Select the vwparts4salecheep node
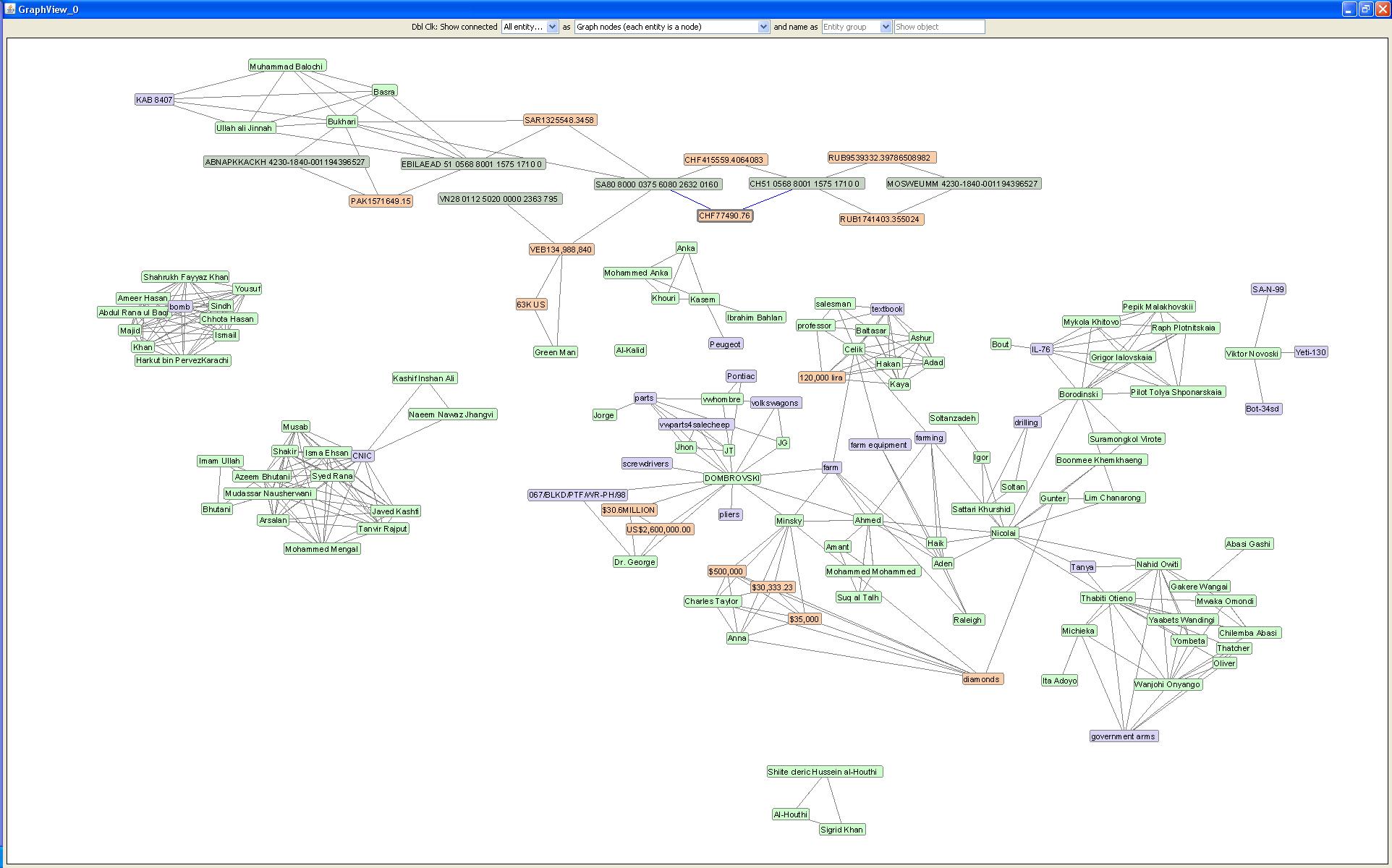1392x868 pixels. tap(695, 425)
